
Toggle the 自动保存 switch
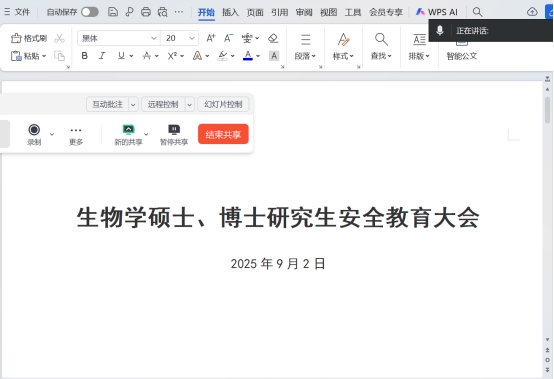[x=90, y=12]
